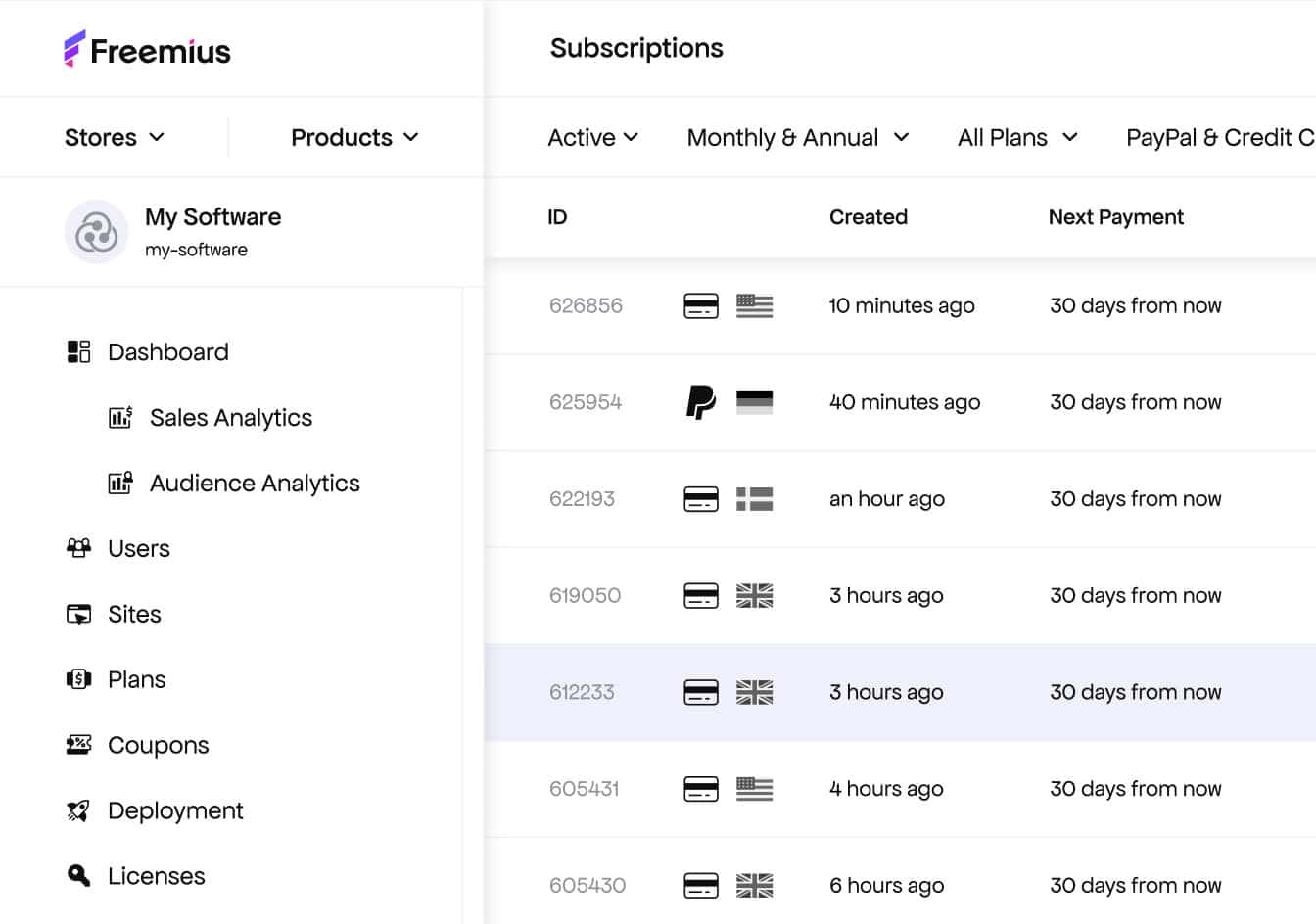This screenshot has height=924, width=1316.
Task: Open subscription ID 612233
Action: pyautogui.click(x=582, y=692)
